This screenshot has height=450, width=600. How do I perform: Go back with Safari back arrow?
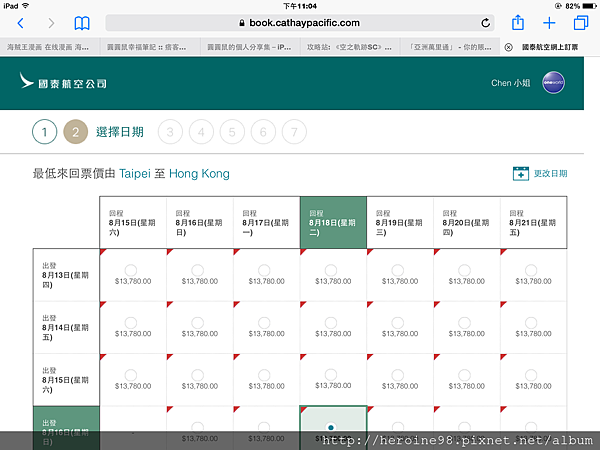tap(21, 23)
